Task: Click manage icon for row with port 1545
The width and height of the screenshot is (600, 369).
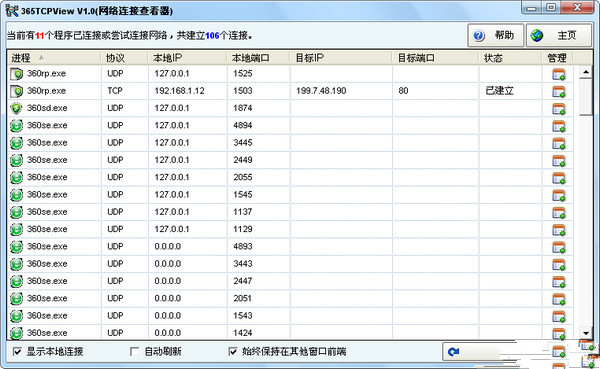Action: pos(559,195)
